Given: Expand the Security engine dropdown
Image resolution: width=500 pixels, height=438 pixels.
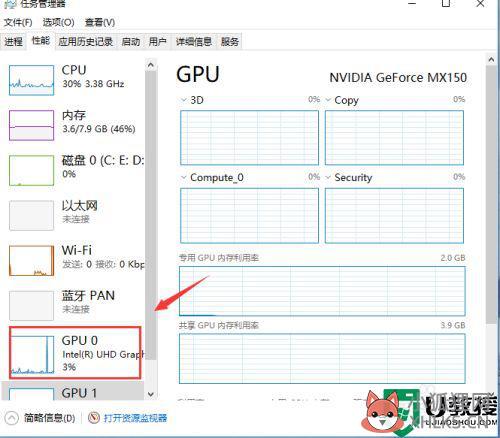Looking at the screenshot, I should pyautogui.click(x=328, y=177).
